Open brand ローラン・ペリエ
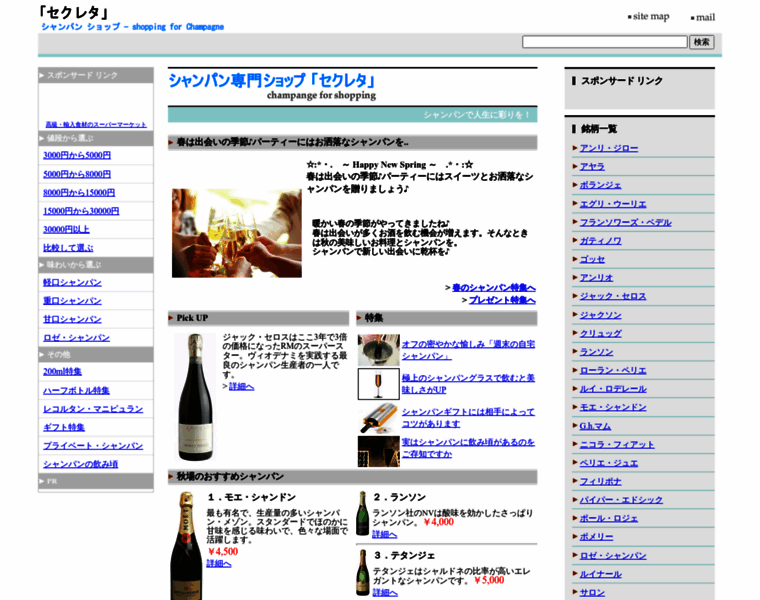Viewport: 760px width, 600px height. 613,370
